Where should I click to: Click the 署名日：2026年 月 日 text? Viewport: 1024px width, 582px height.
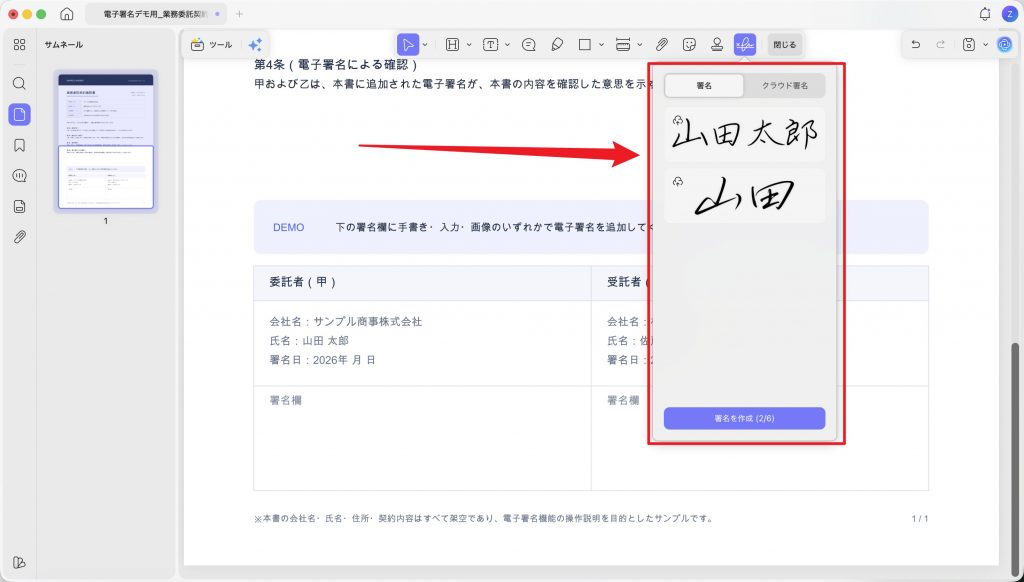click(x=322, y=360)
